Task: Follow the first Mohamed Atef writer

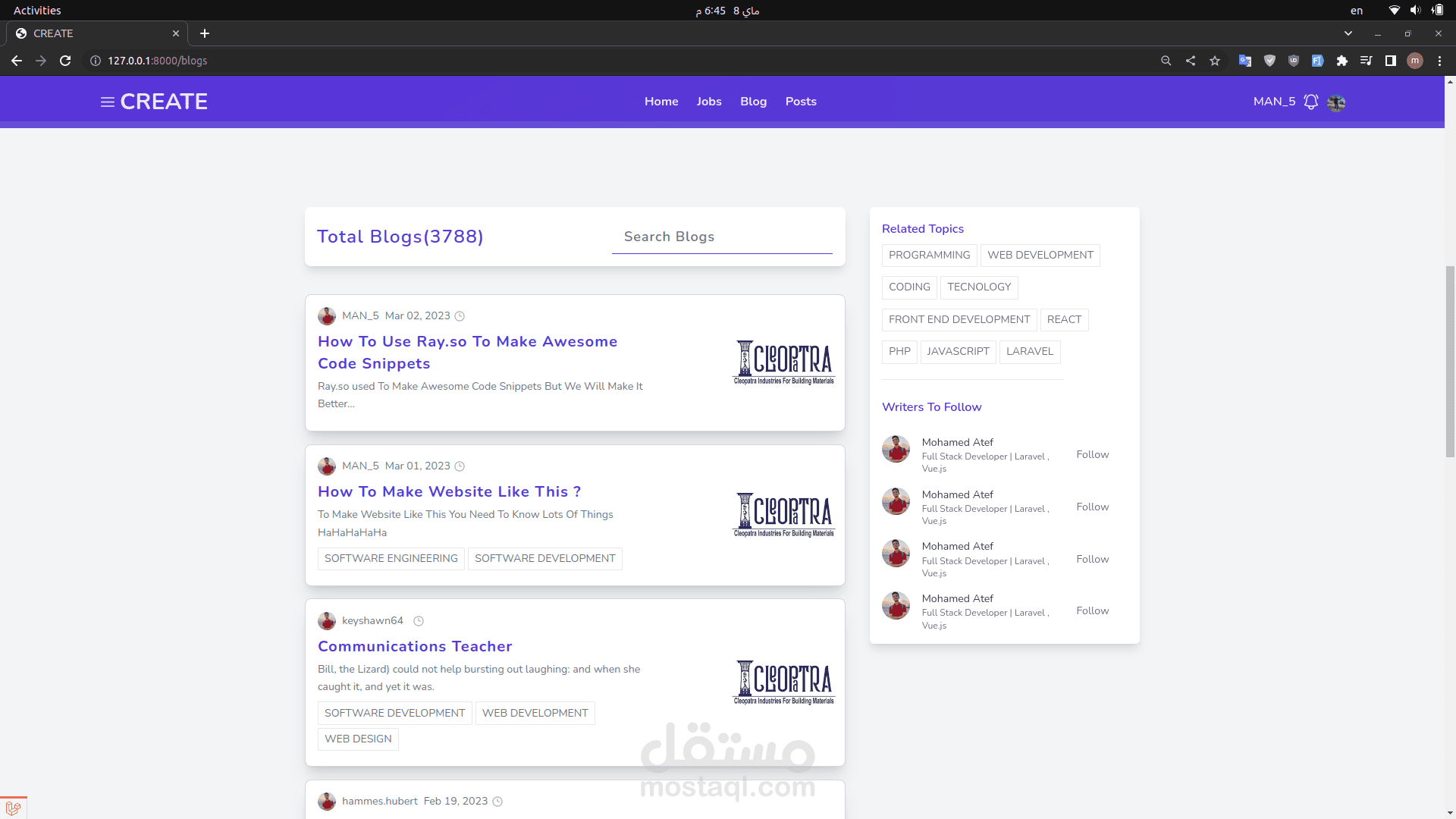Action: [x=1092, y=454]
